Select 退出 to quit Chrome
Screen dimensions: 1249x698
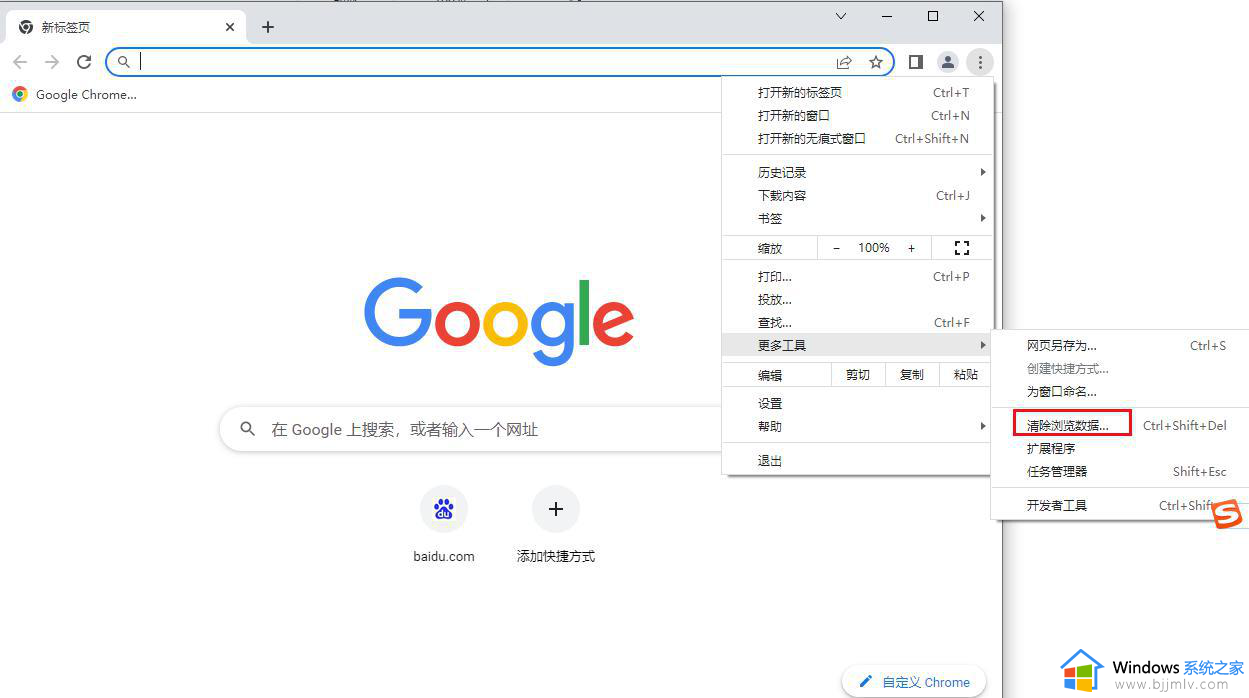tap(858, 460)
